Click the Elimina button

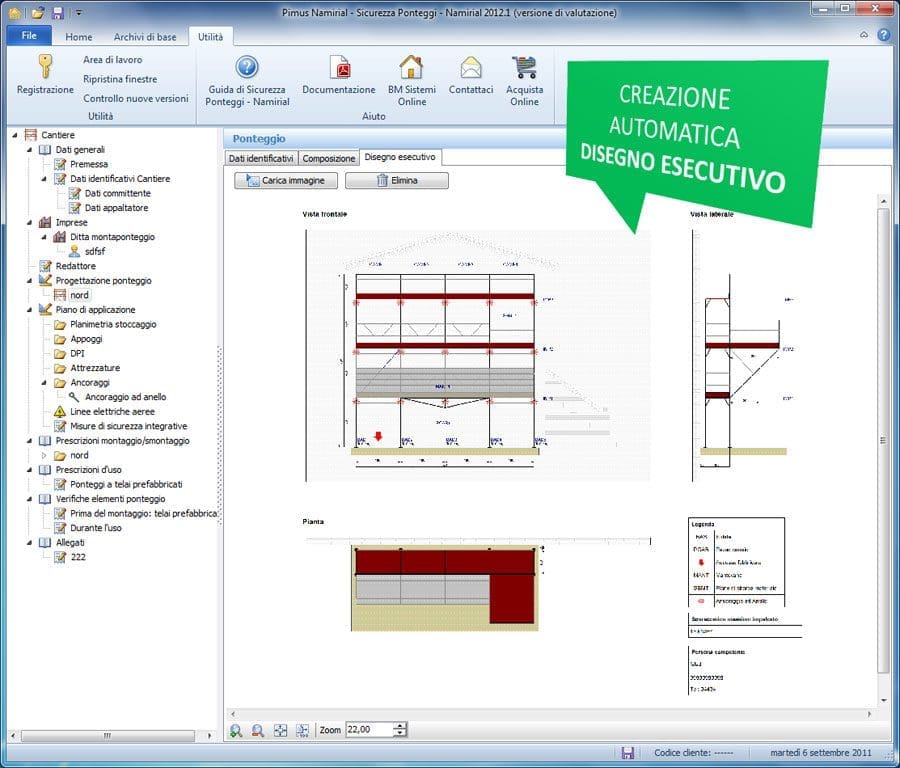397,180
